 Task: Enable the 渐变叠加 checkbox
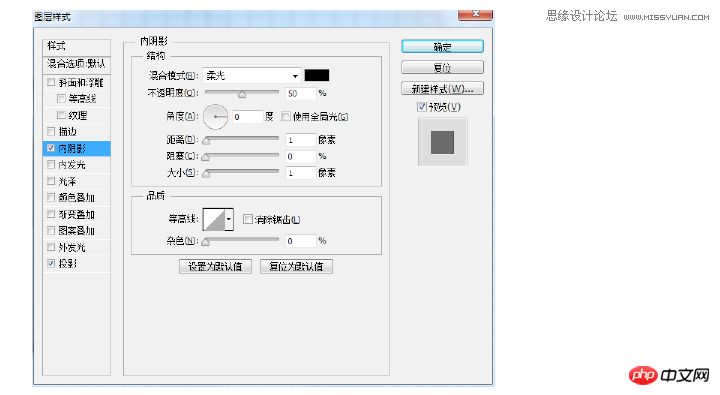pyautogui.click(x=51, y=214)
